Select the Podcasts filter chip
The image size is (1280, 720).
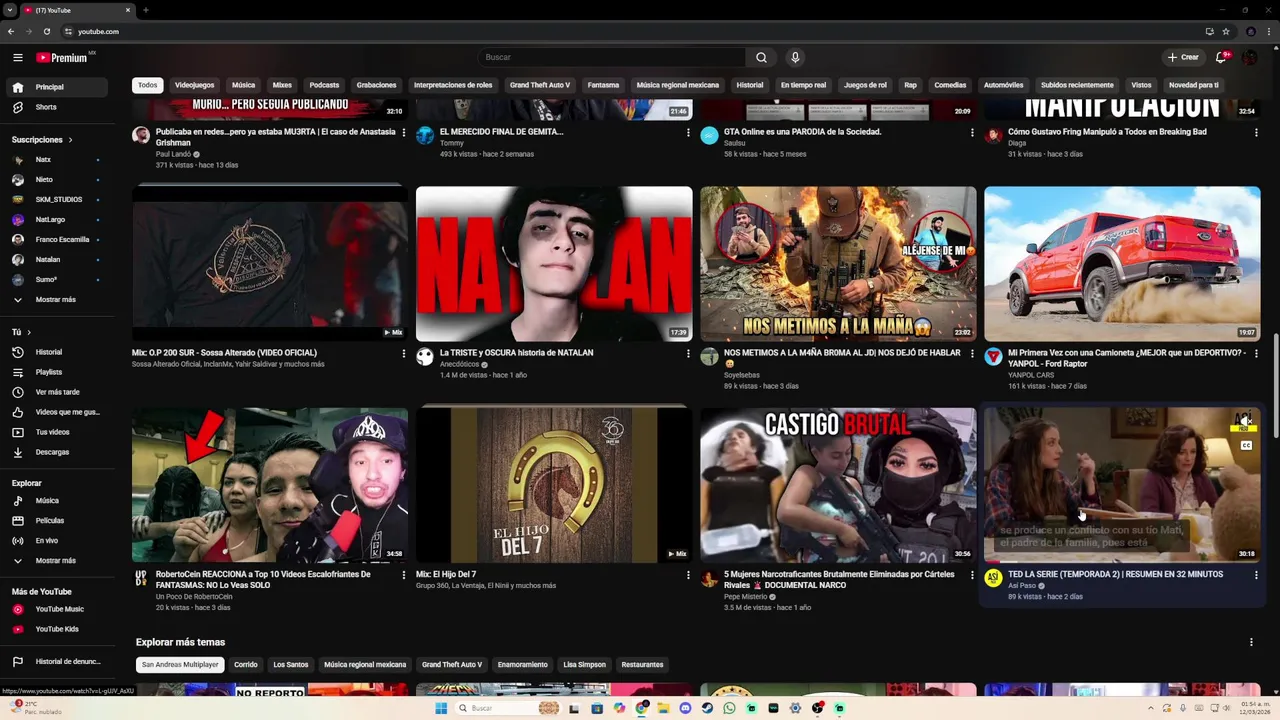click(324, 85)
